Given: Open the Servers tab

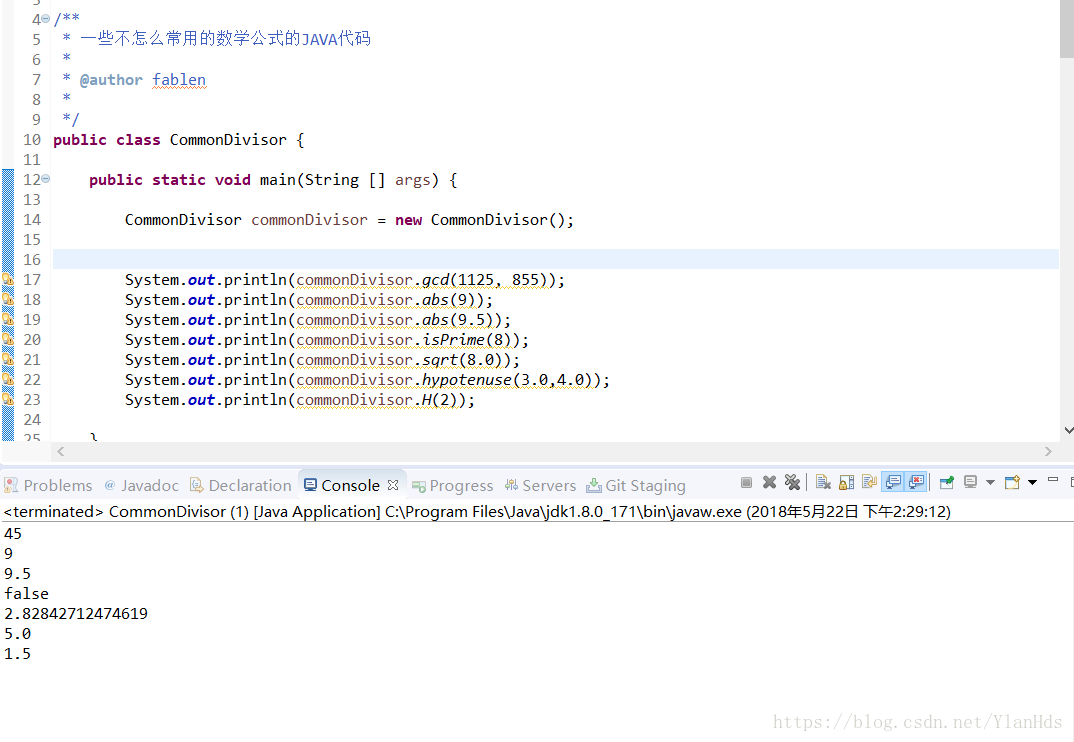Looking at the screenshot, I should (x=540, y=485).
